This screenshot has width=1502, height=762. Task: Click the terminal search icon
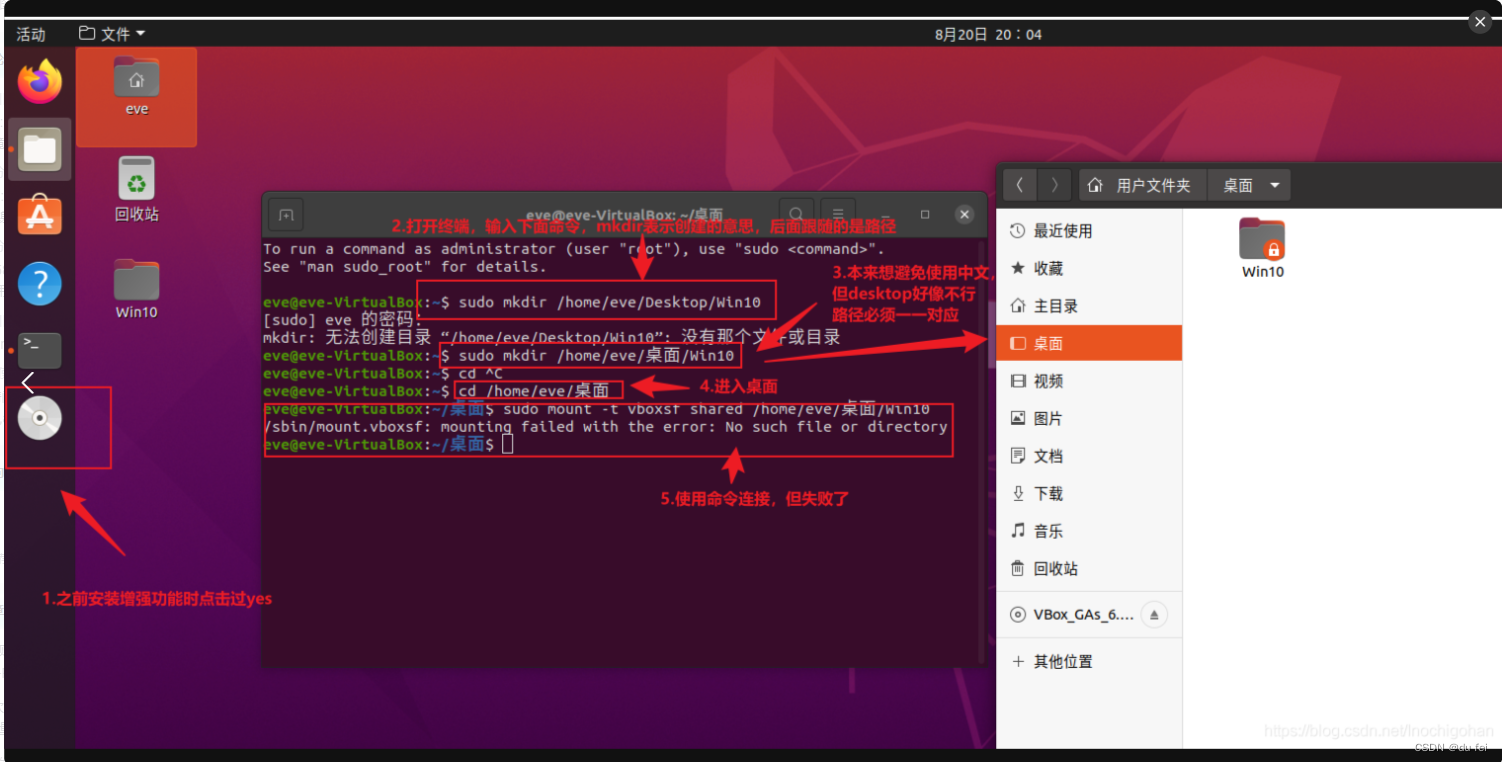click(x=796, y=214)
